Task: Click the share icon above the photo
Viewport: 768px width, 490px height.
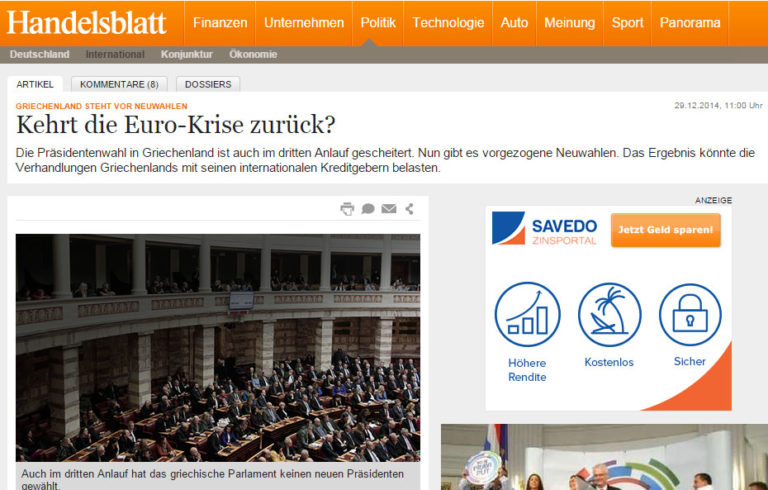Action: [409, 209]
